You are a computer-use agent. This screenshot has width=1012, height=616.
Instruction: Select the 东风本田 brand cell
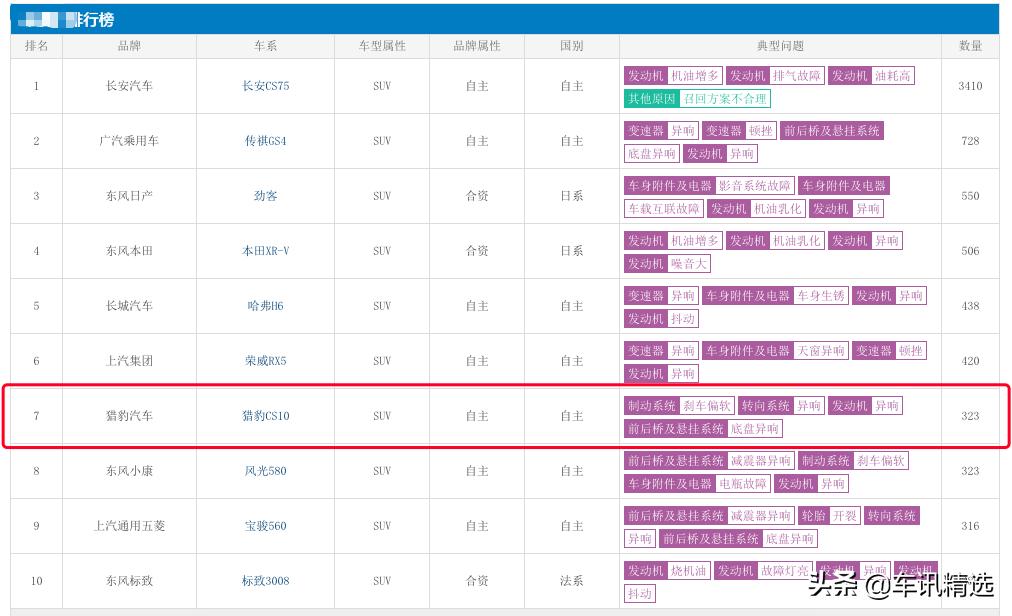[x=129, y=251]
